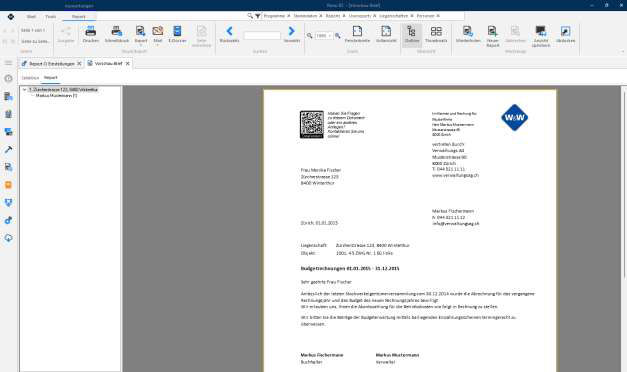
Task: Click the Mail envelope icon
Action: pos(158,31)
